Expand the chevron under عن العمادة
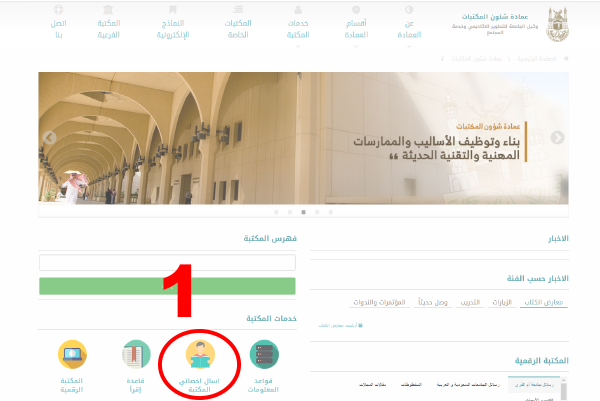Image resolution: width=600 pixels, height=401 pixels. 409,46
